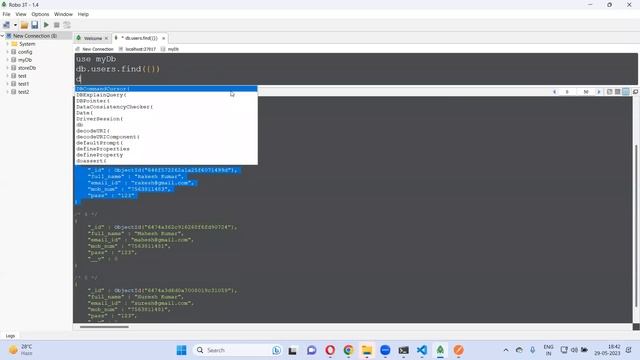The image size is (640, 360).
Task: Choose DataConsistencyChecker( autocomplete suggestion
Action: 166,107
